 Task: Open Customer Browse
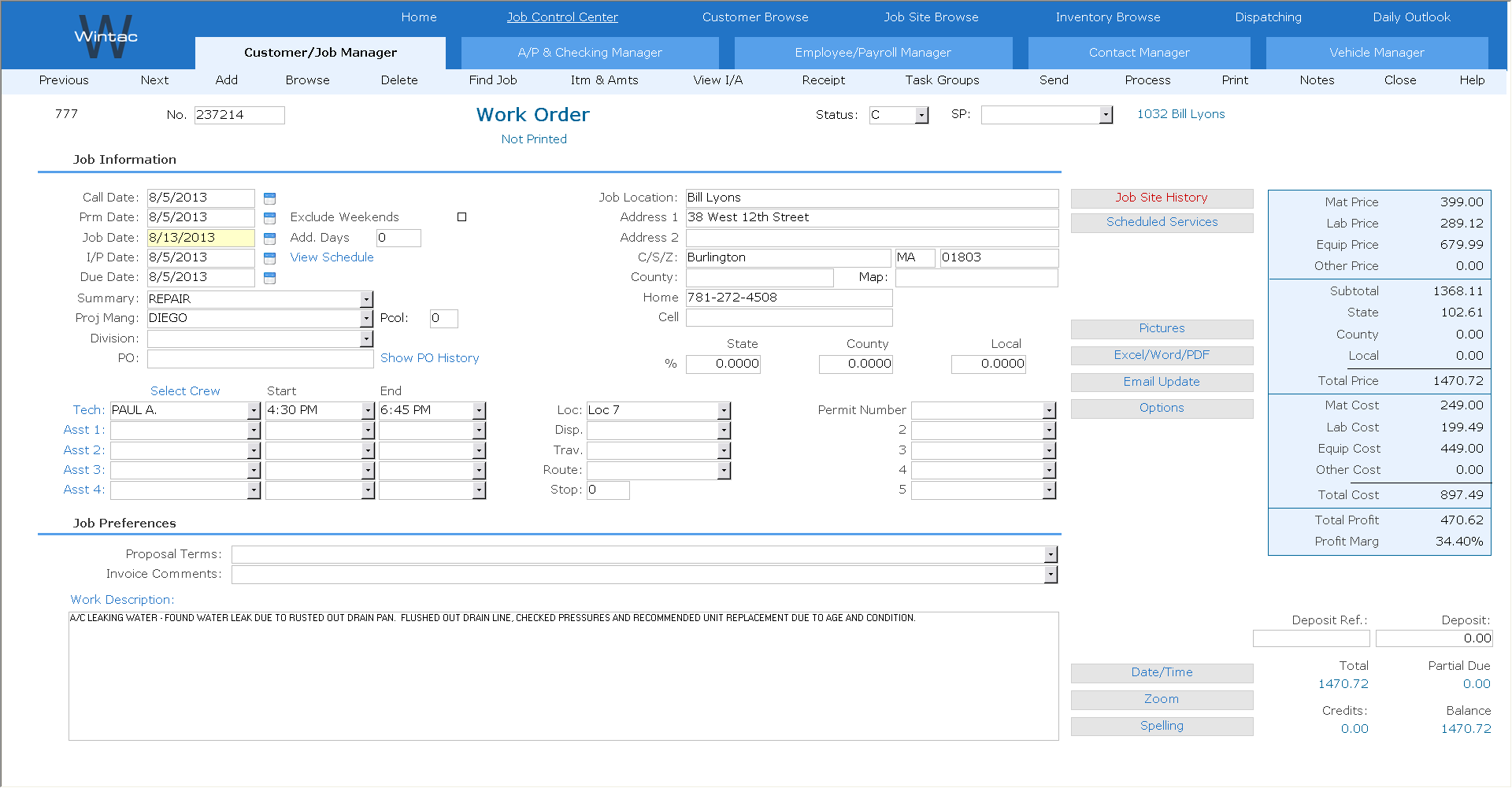755,17
